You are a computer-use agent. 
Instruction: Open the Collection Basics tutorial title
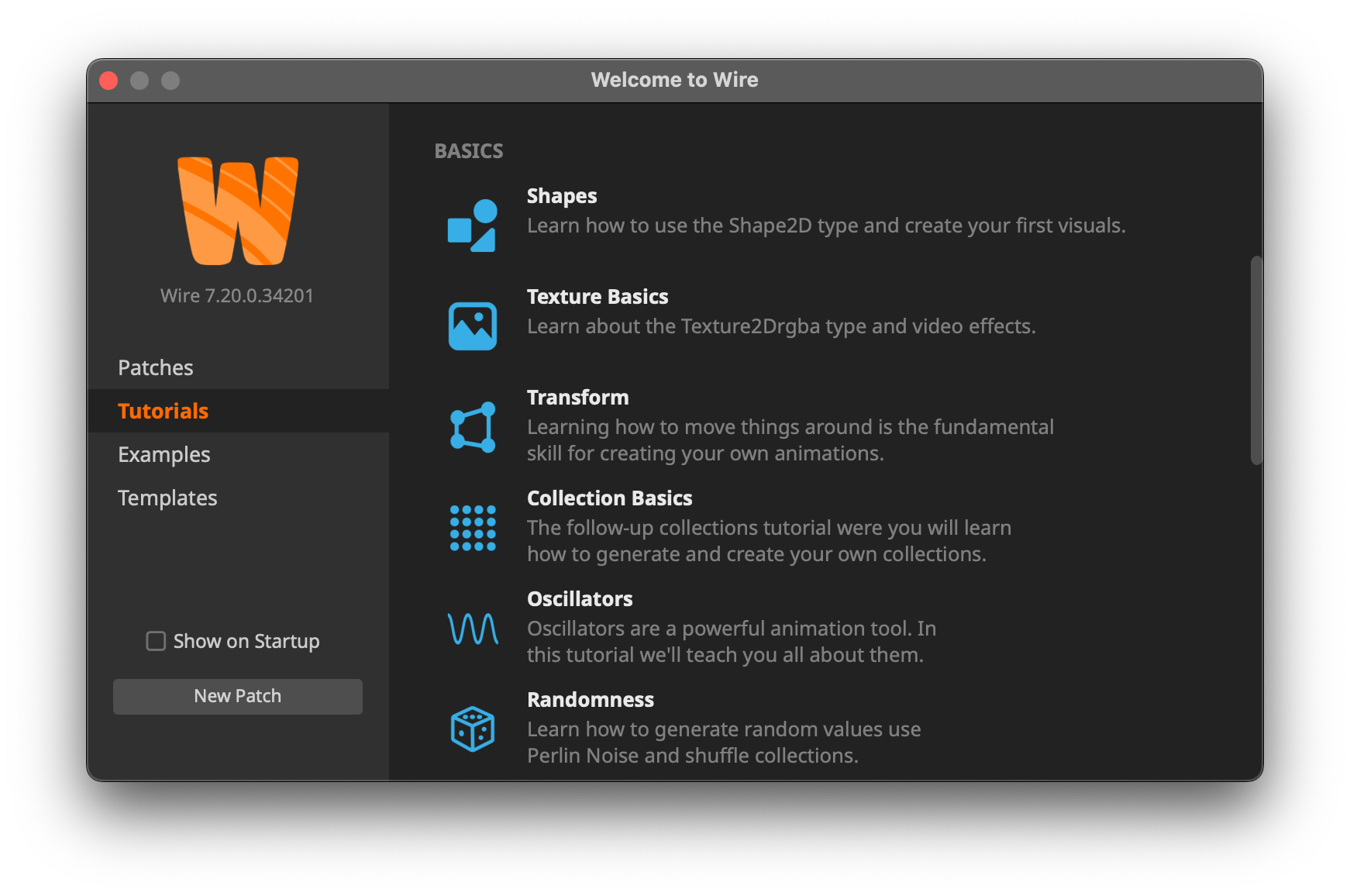[x=609, y=498]
